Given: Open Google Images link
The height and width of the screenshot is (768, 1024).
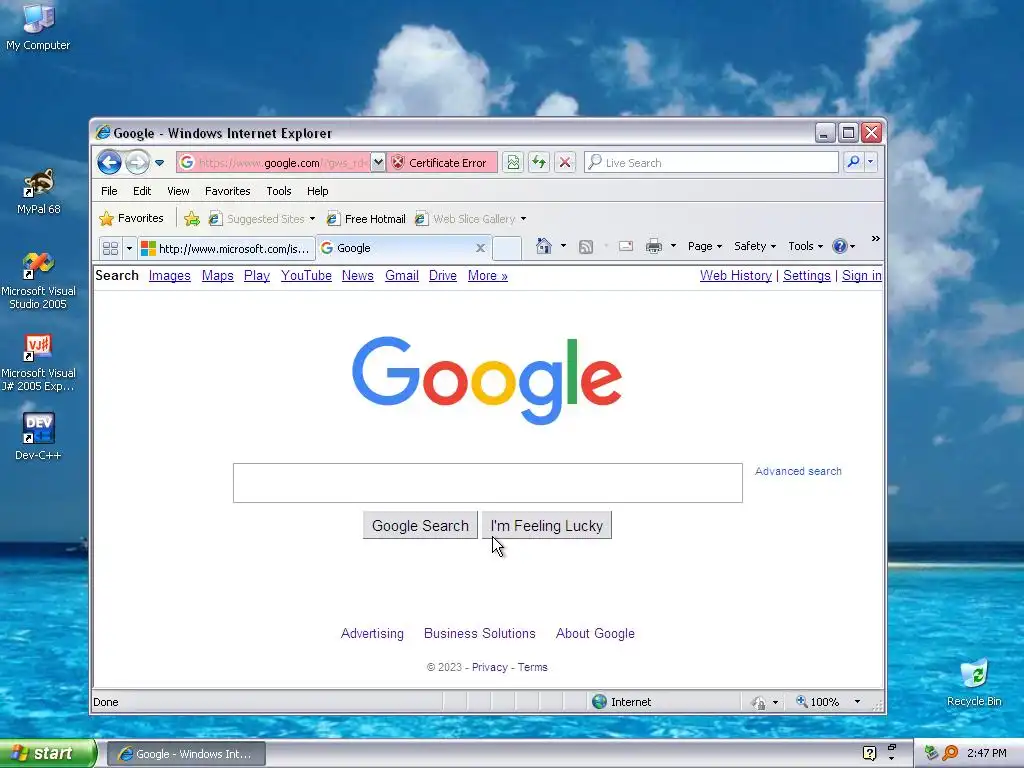Looking at the screenshot, I should coord(169,276).
